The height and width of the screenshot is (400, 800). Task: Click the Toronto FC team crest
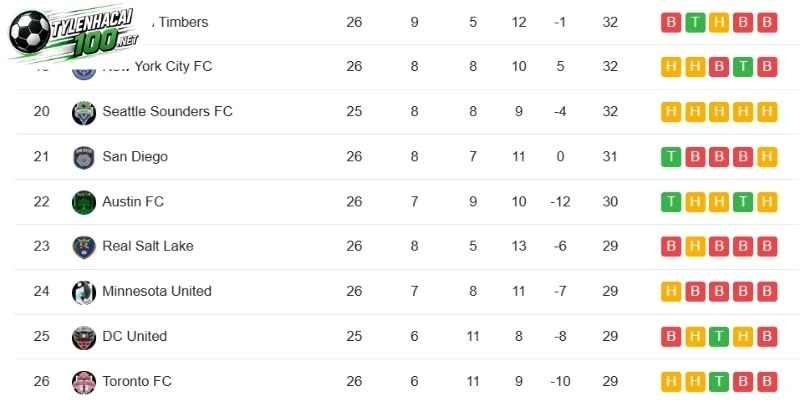point(84,382)
